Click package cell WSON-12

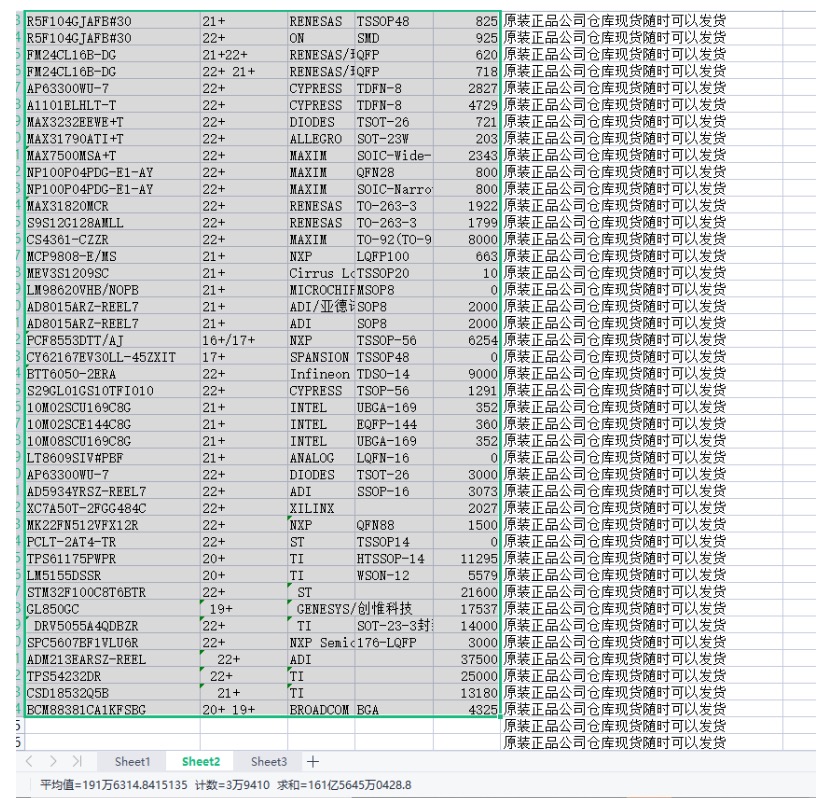[394, 576]
